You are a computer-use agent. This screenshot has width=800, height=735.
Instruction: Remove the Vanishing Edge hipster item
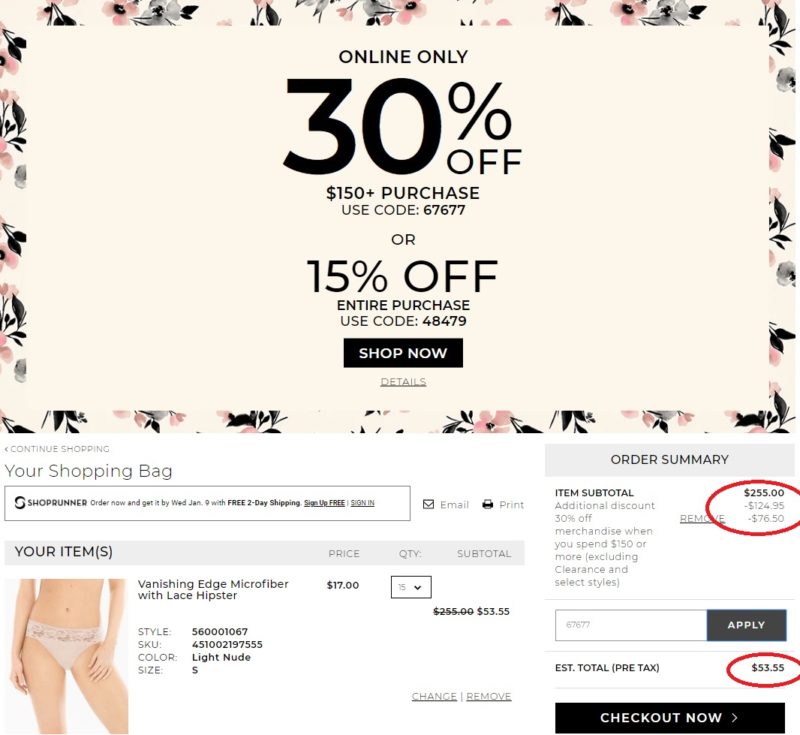tap(489, 696)
